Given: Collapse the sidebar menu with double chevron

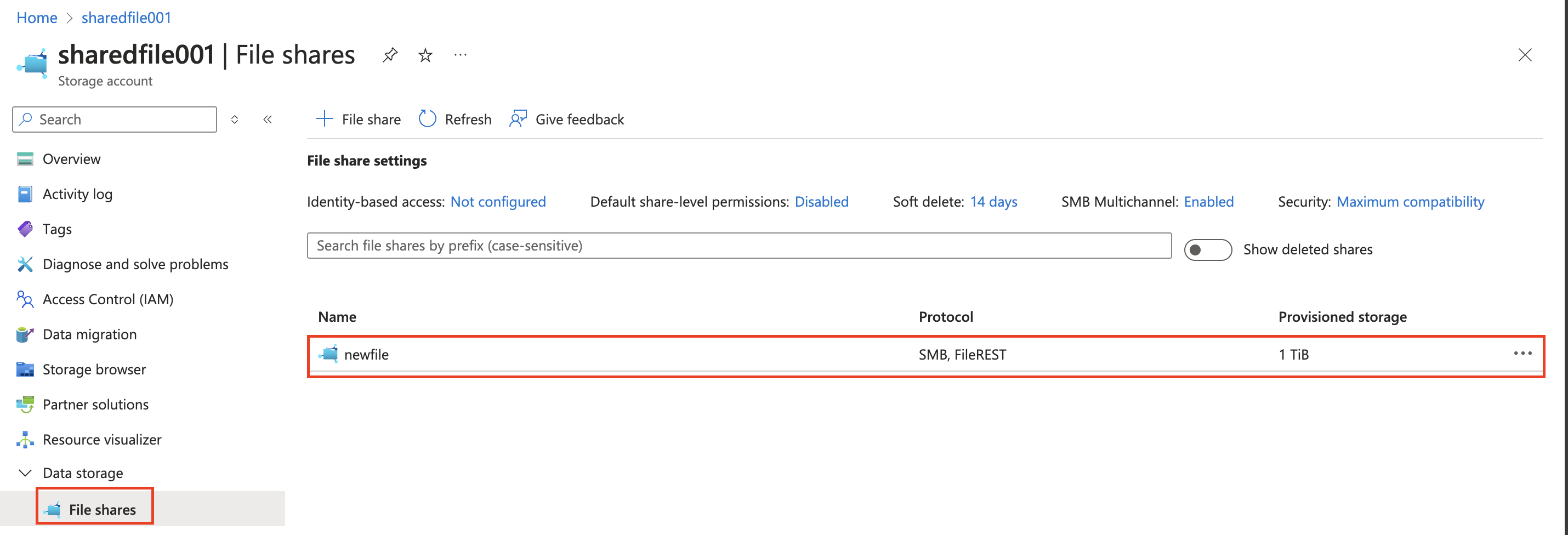Looking at the screenshot, I should point(267,119).
